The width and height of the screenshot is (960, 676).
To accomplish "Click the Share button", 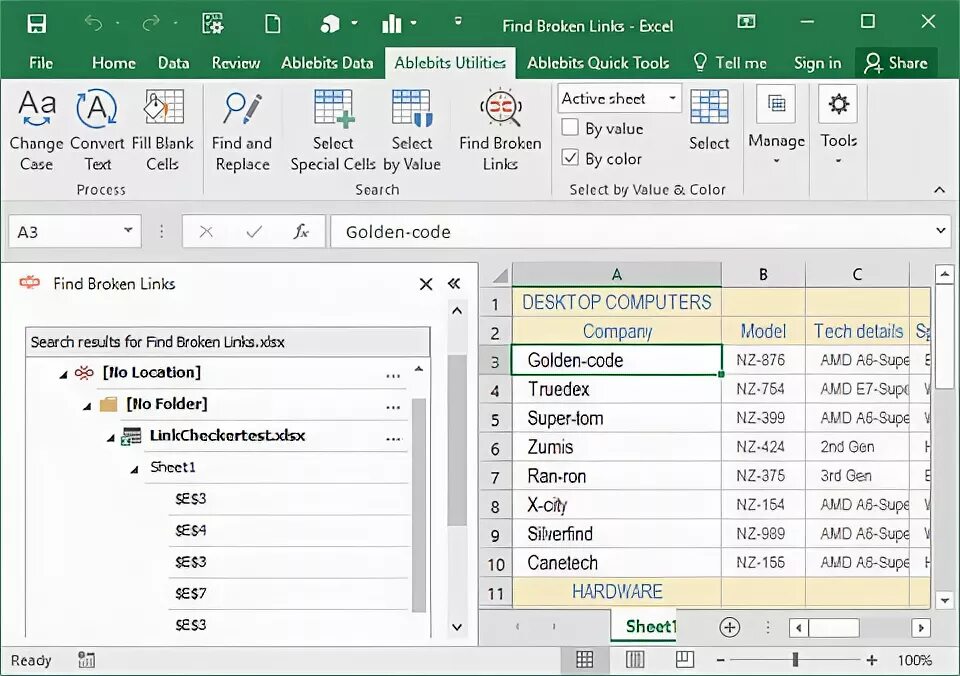I will (896, 62).
